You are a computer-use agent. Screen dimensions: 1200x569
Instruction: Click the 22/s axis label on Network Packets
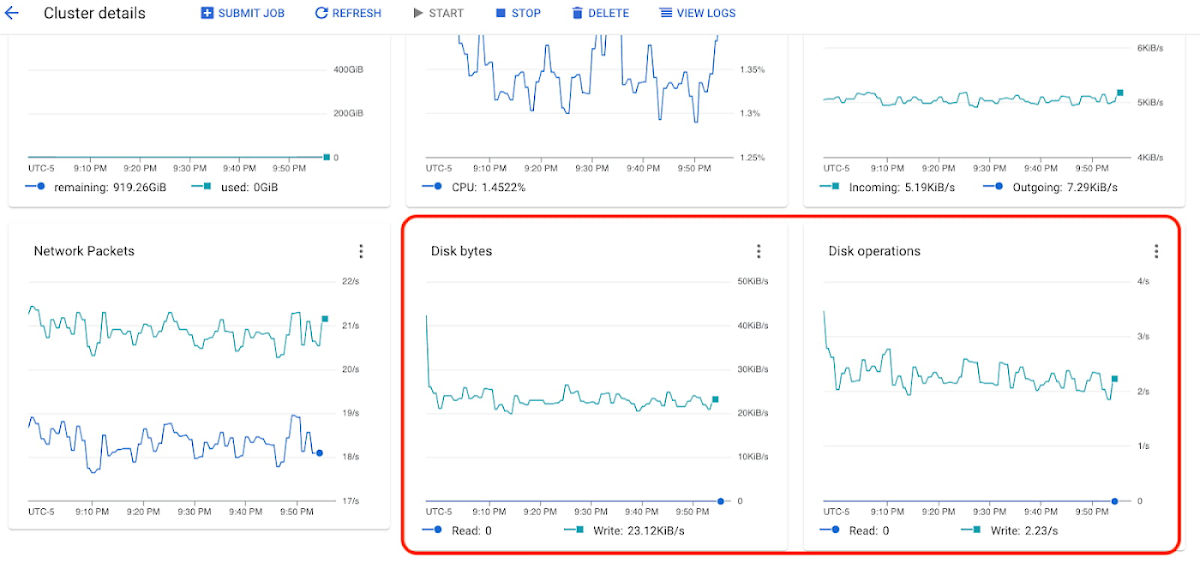point(350,282)
